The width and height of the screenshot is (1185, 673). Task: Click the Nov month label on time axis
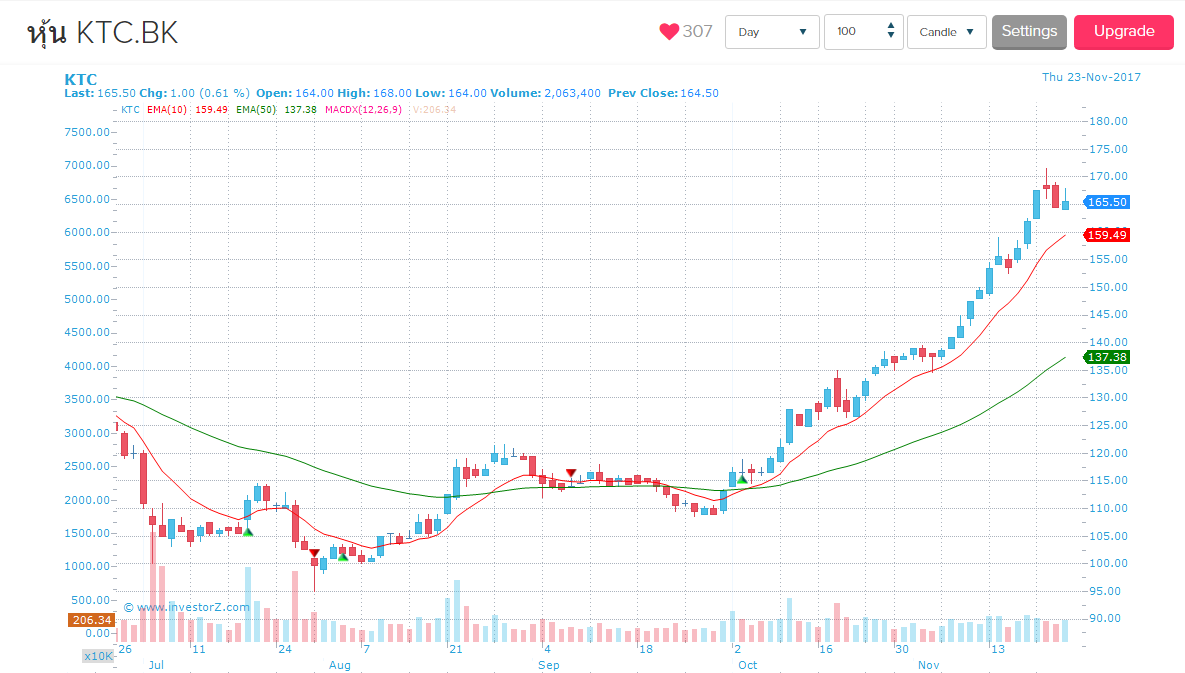click(x=928, y=665)
